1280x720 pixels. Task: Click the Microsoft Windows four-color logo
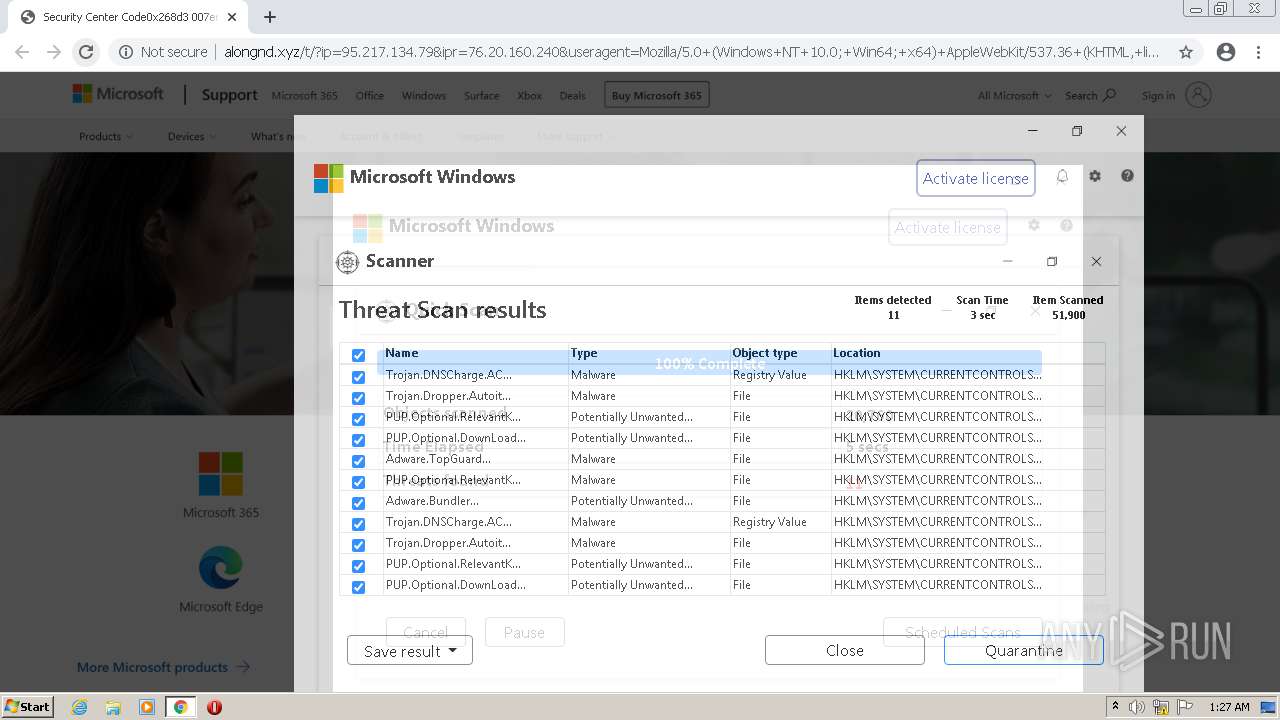click(328, 178)
